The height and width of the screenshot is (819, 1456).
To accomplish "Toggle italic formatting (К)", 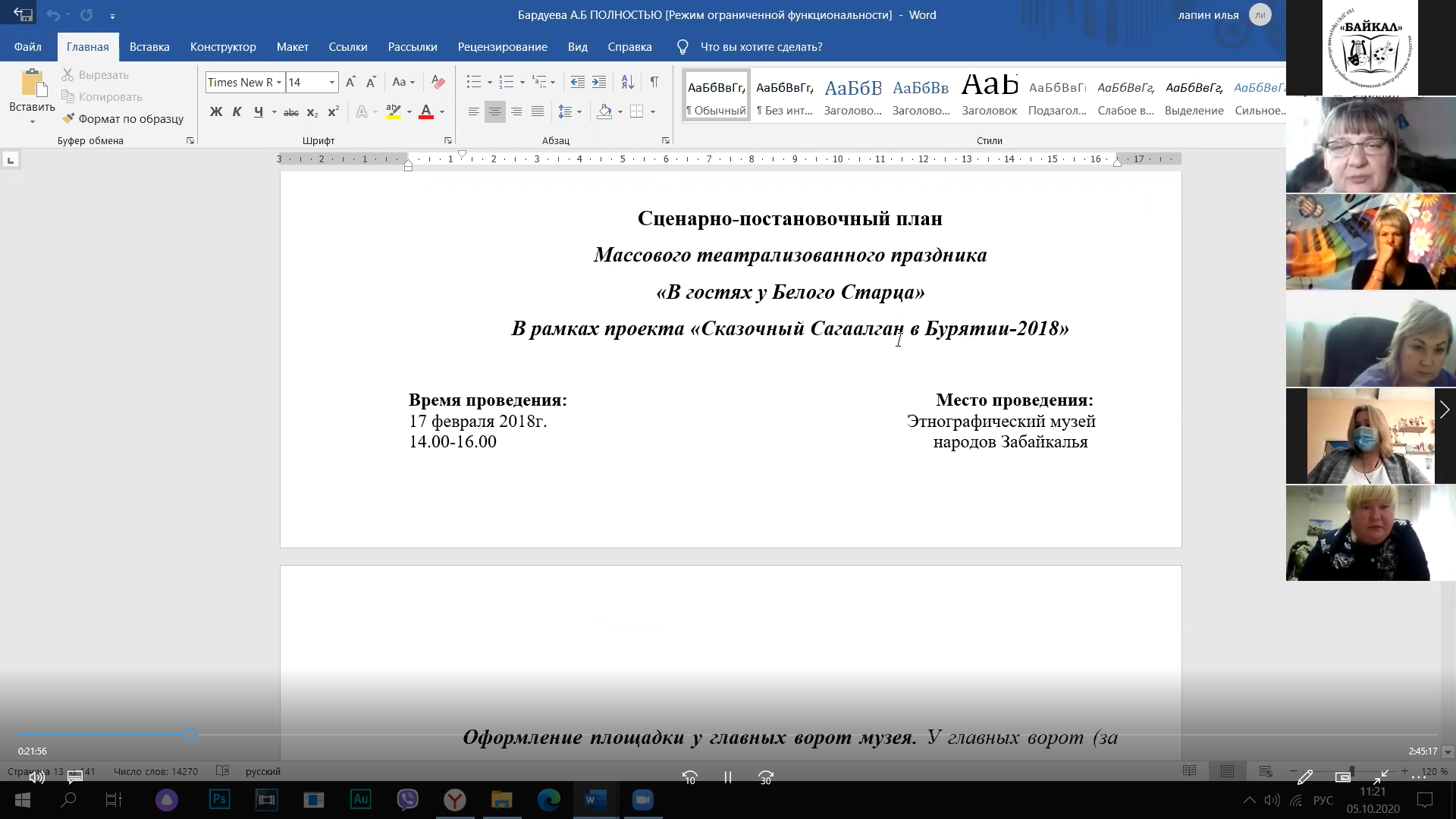I will [x=237, y=112].
